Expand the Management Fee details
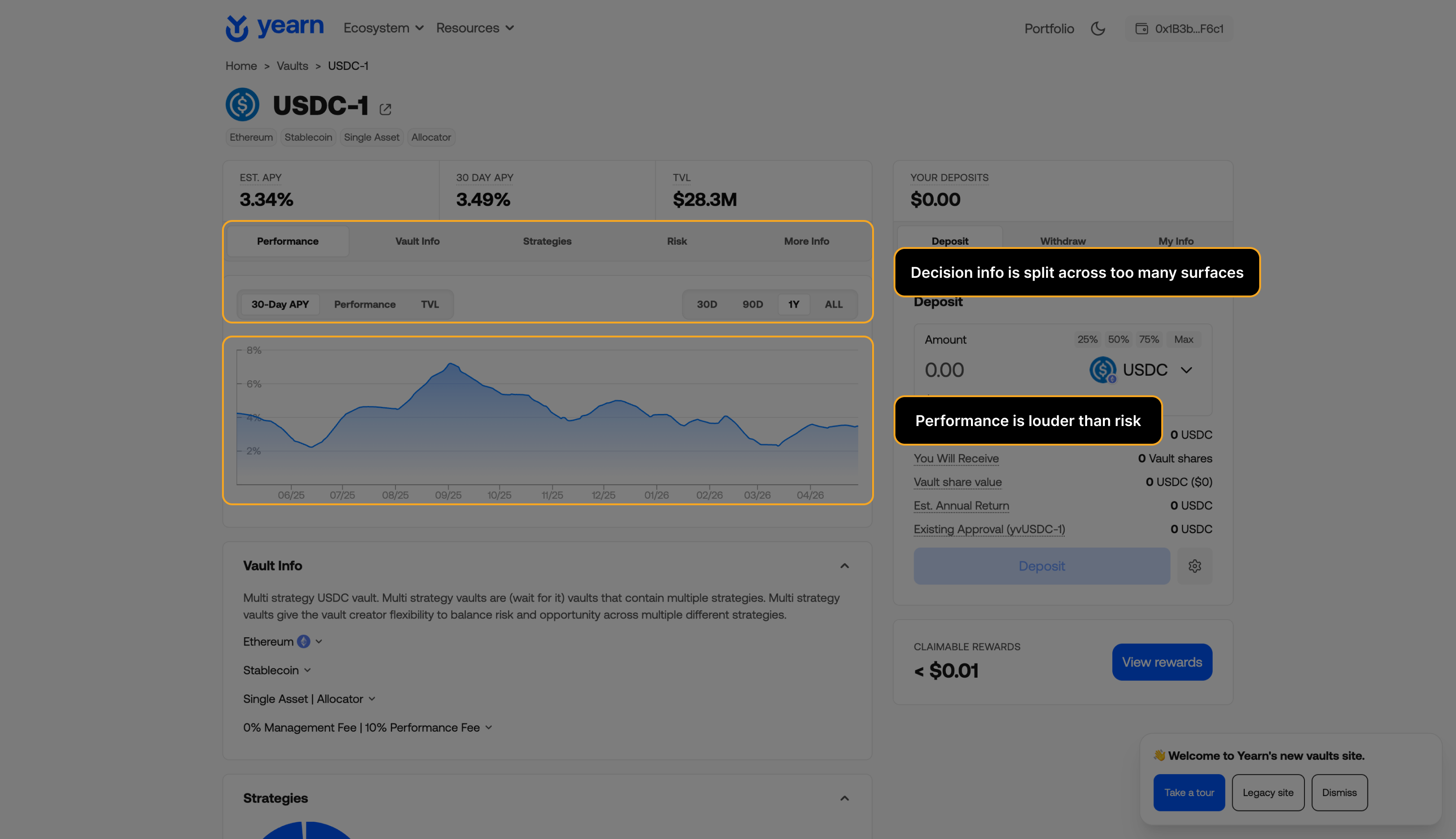 point(368,727)
